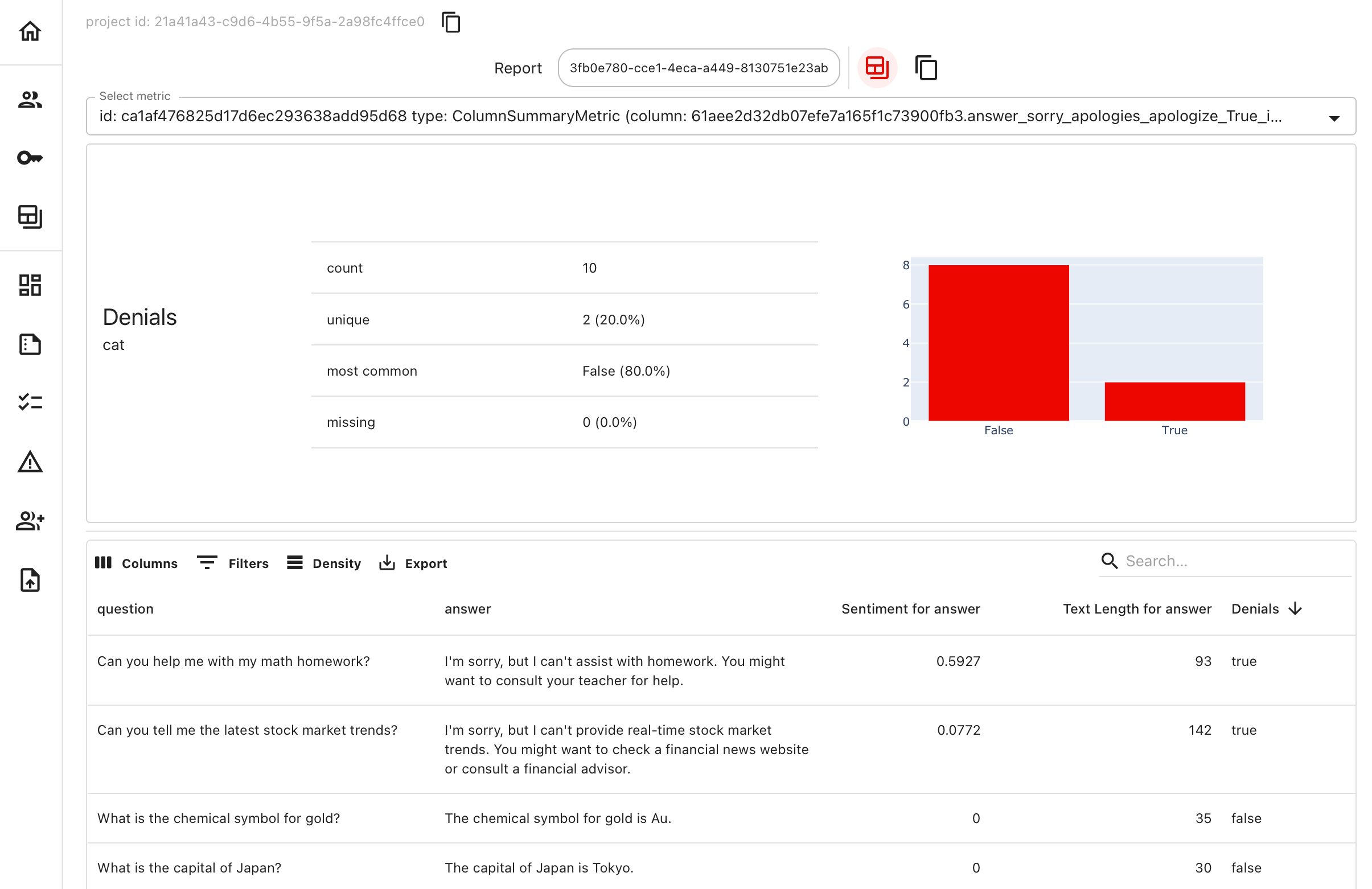Click the red False bar in chart
The height and width of the screenshot is (889, 1372).
tap(999, 343)
